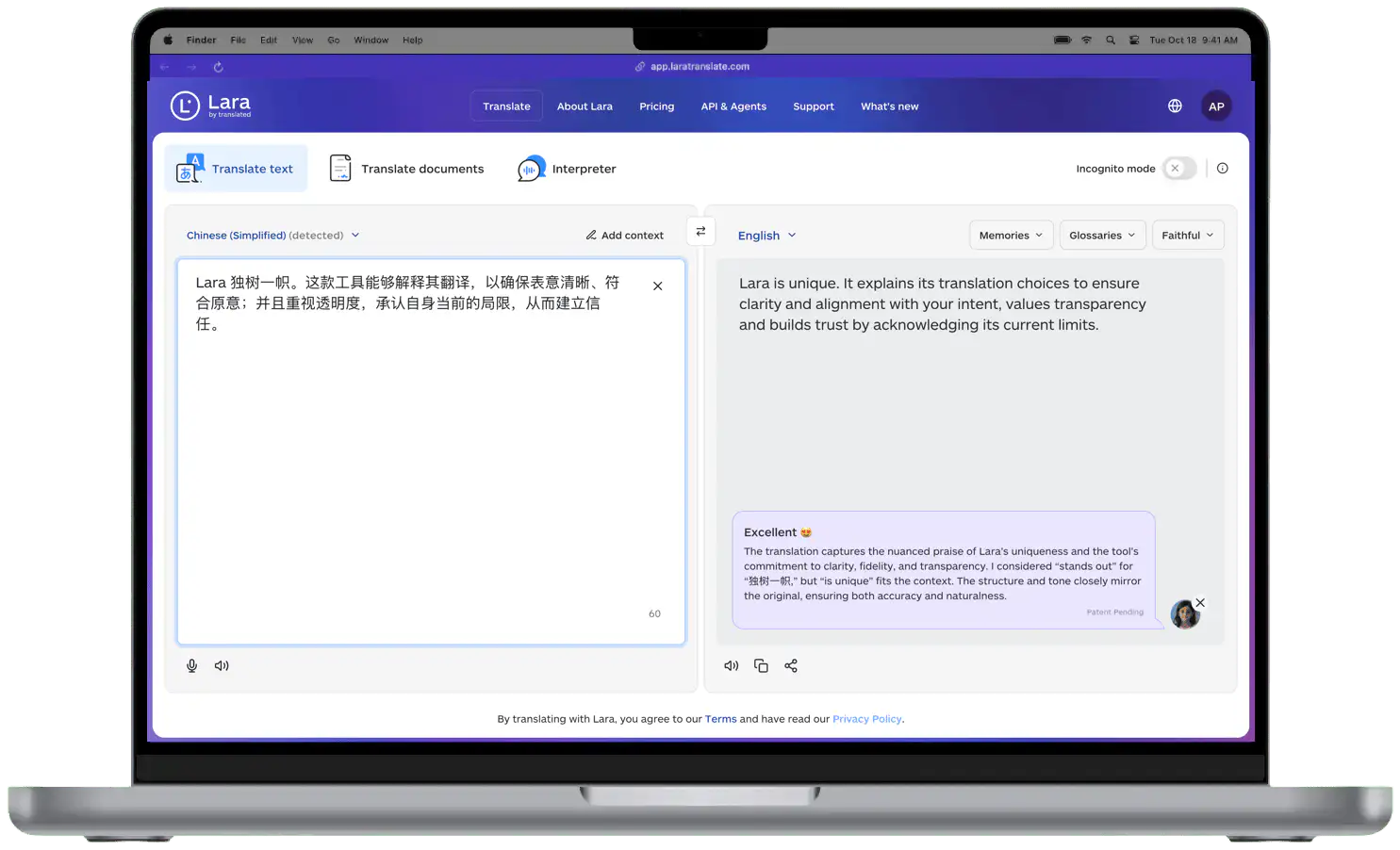Open the Glossaries dropdown
Image resolution: width=1400 pixels, height=850 pixels.
click(1102, 236)
